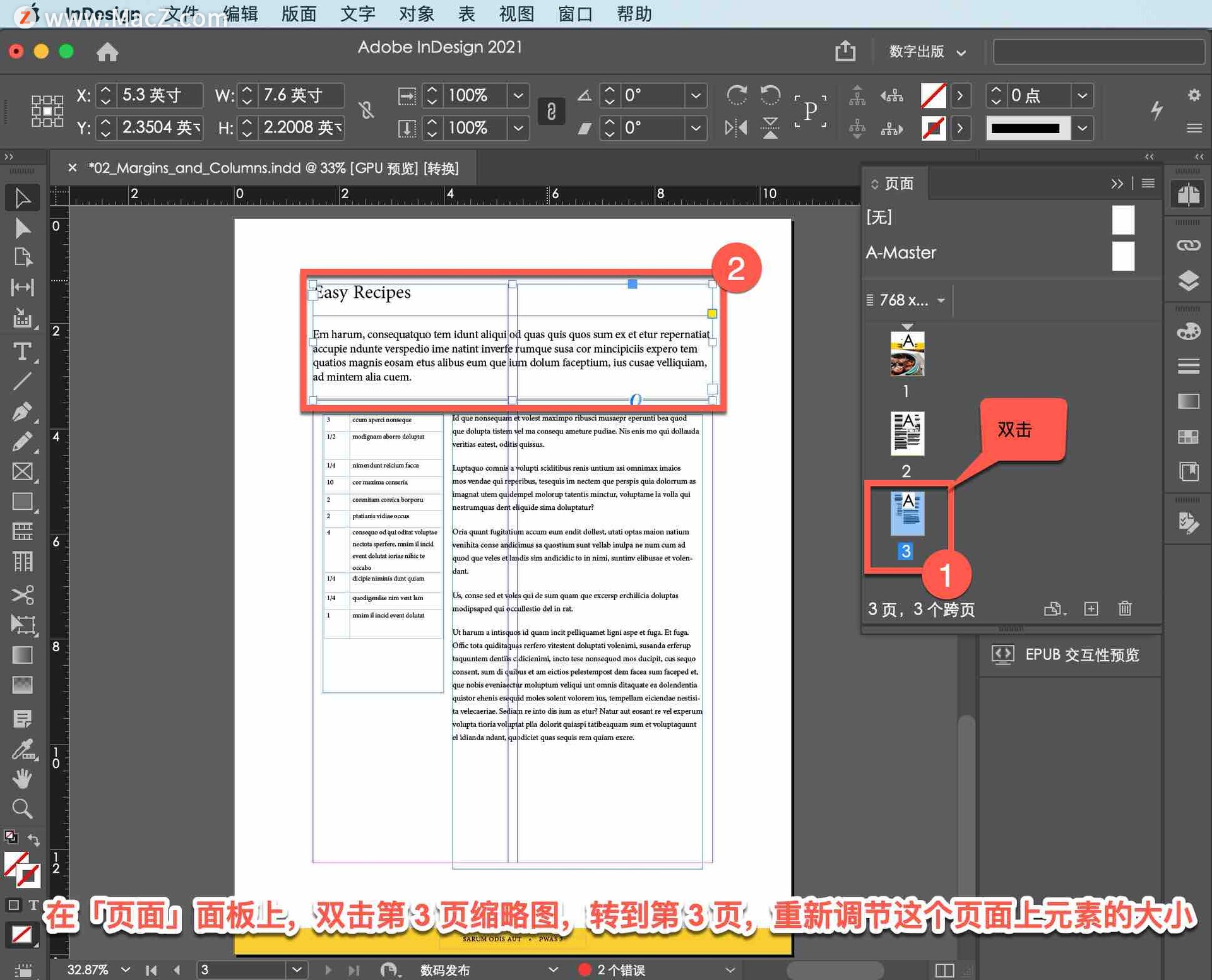Screen dimensions: 1212x980
Task: Open stroke weight 0 点 dropdown
Action: tap(1082, 95)
